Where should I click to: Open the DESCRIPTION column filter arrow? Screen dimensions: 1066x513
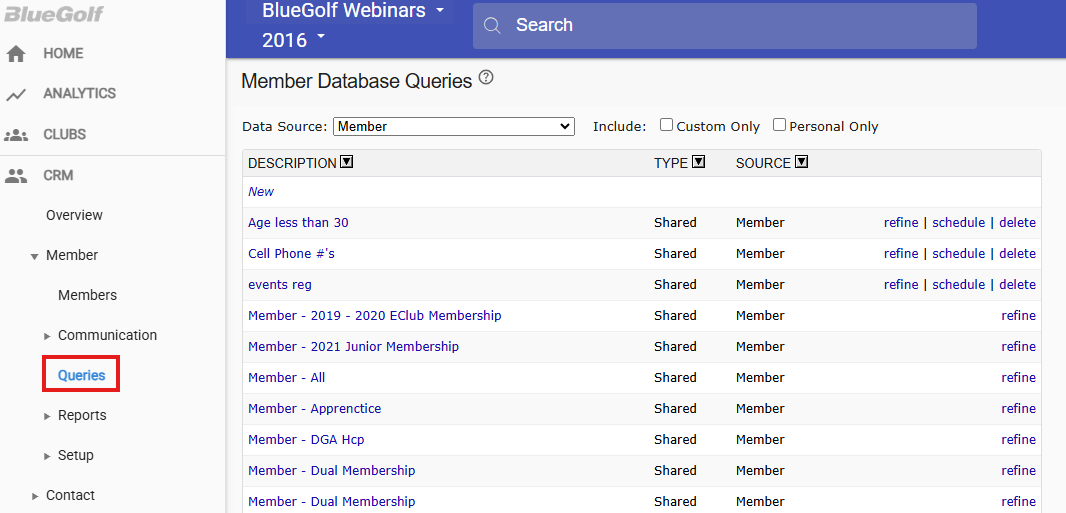coord(347,162)
